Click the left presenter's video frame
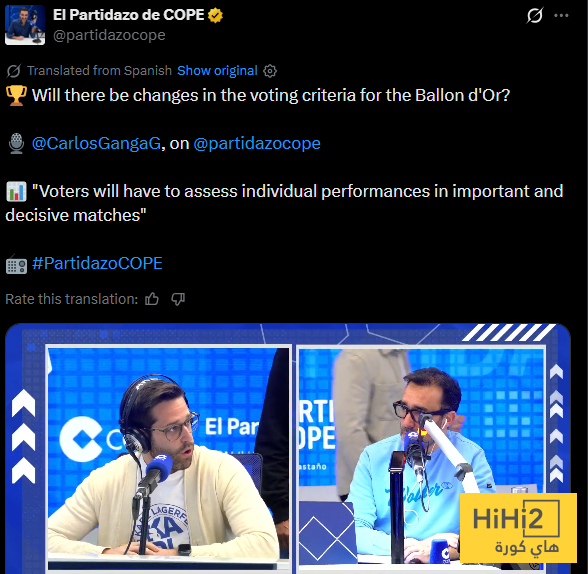Image resolution: width=588 pixels, height=574 pixels. pyautogui.click(x=168, y=459)
